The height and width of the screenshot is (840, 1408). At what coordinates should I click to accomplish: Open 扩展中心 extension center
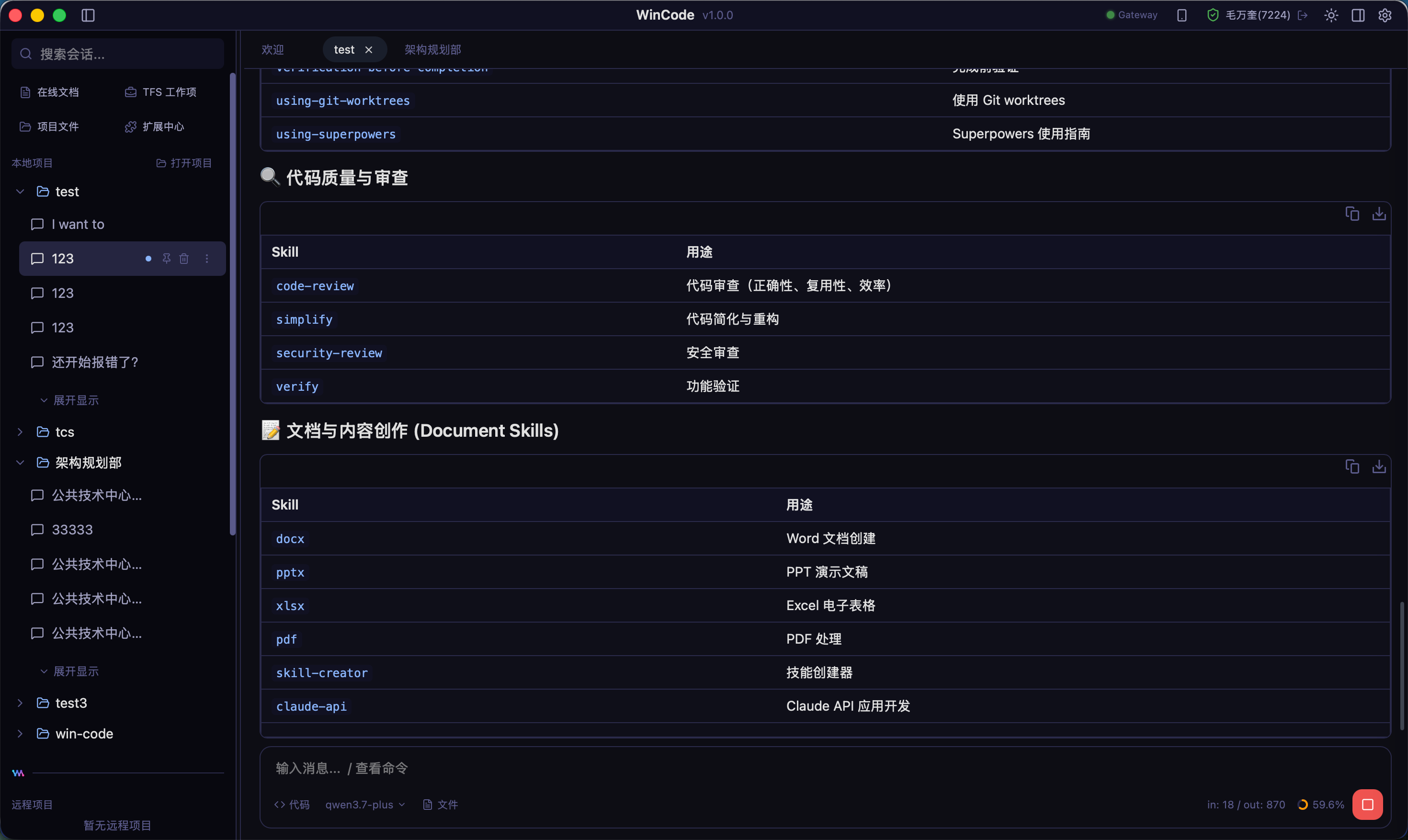155,127
